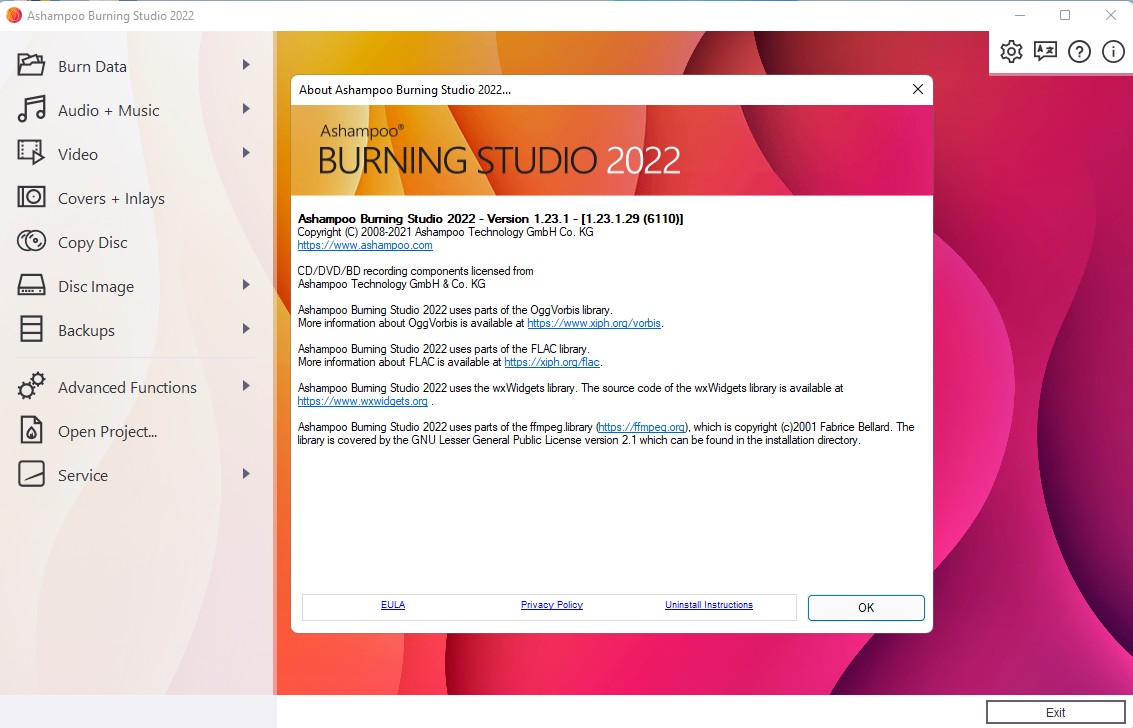Expand the Service submenu arrow

click(246, 474)
